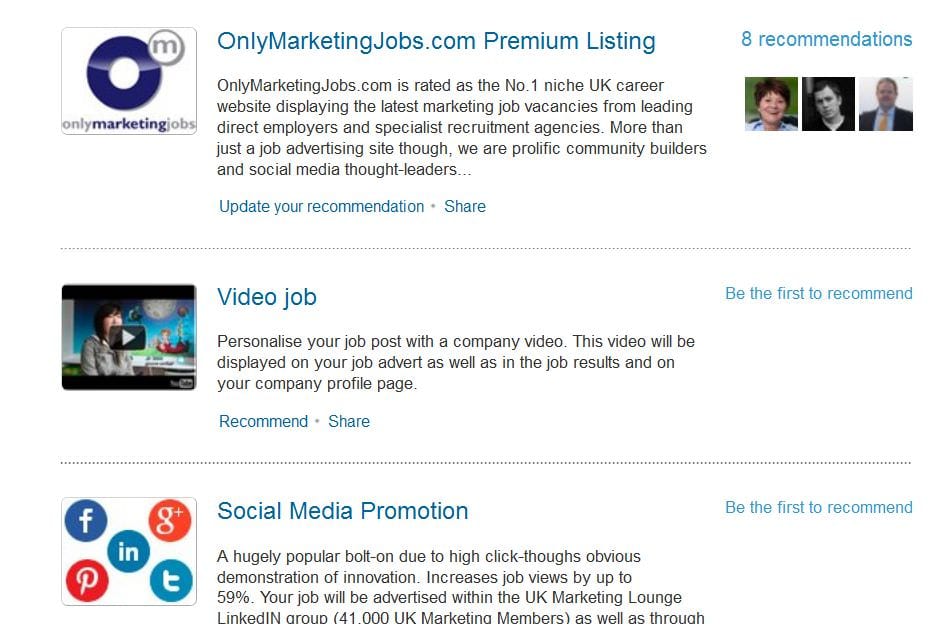Click the Google Plus icon
931x627 pixels.
coord(169,521)
